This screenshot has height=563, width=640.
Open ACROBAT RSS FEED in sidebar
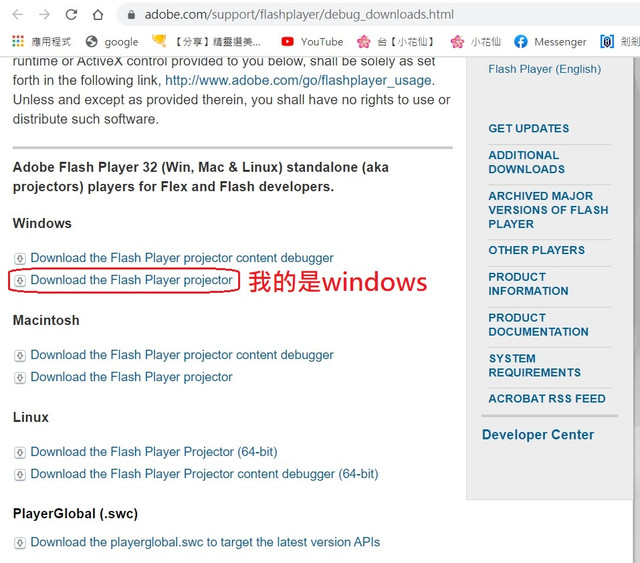pyautogui.click(x=547, y=399)
